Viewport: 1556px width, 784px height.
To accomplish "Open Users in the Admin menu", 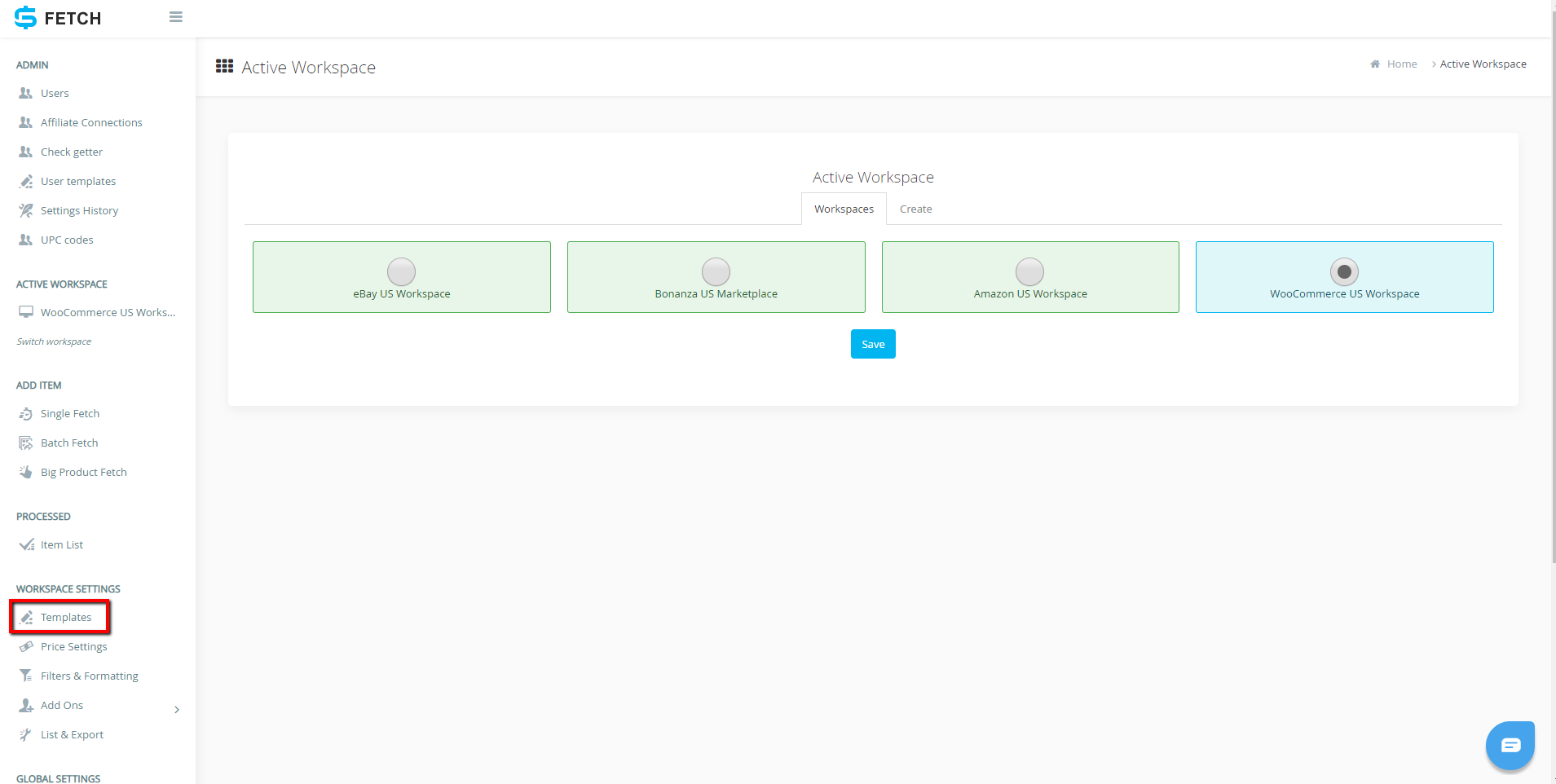I will click(55, 93).
